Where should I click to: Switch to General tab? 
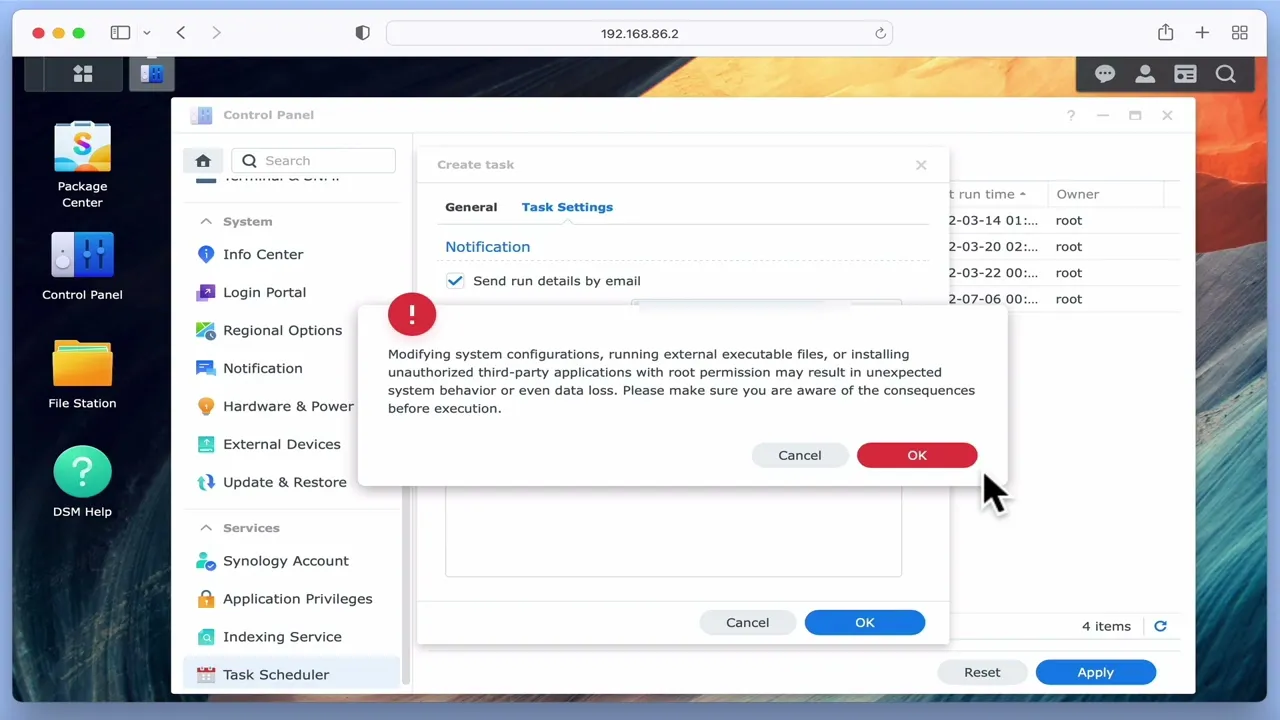click(x=471, y=207)
